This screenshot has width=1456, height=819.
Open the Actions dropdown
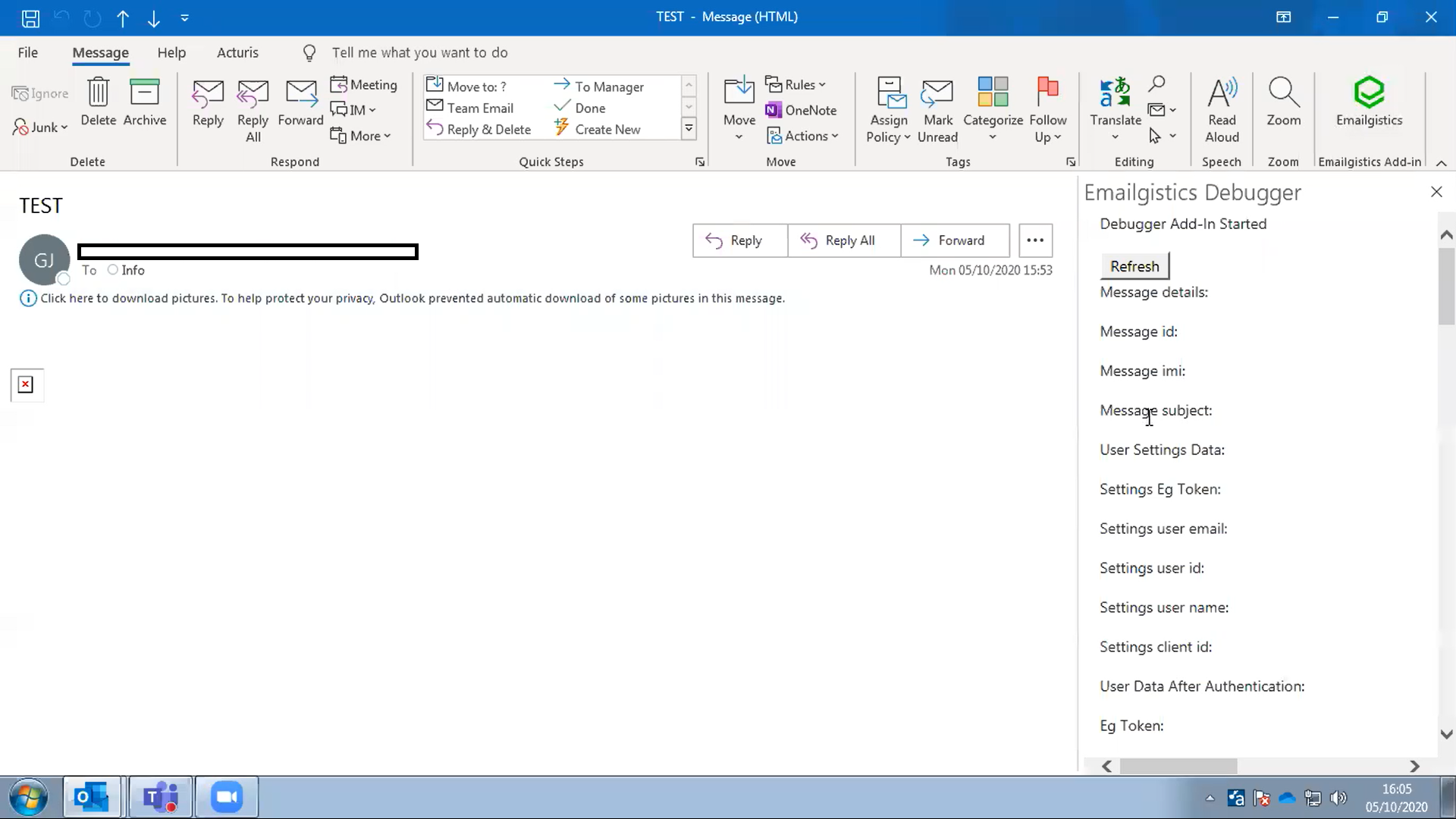[802, 136]
